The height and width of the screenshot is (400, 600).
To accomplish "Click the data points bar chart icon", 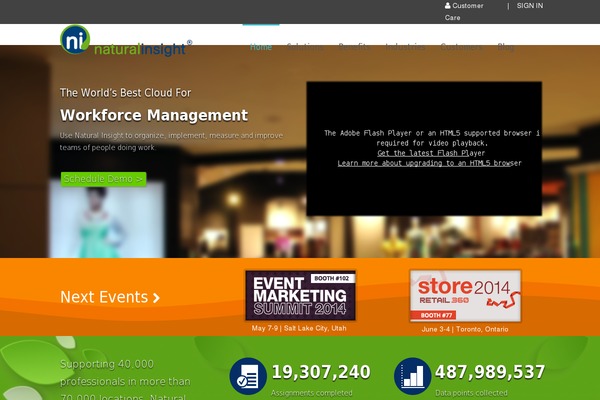I will tap(413, 376).
